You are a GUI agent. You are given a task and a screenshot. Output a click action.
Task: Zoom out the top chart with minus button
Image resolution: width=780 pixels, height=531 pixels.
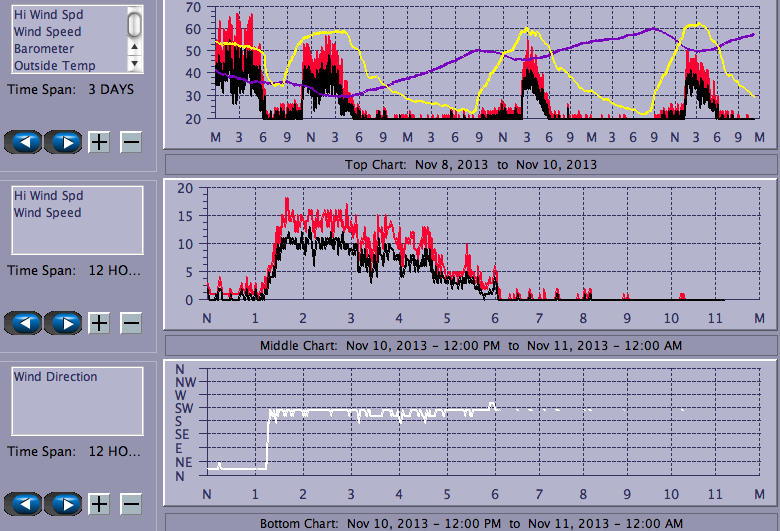pos(131,141)
